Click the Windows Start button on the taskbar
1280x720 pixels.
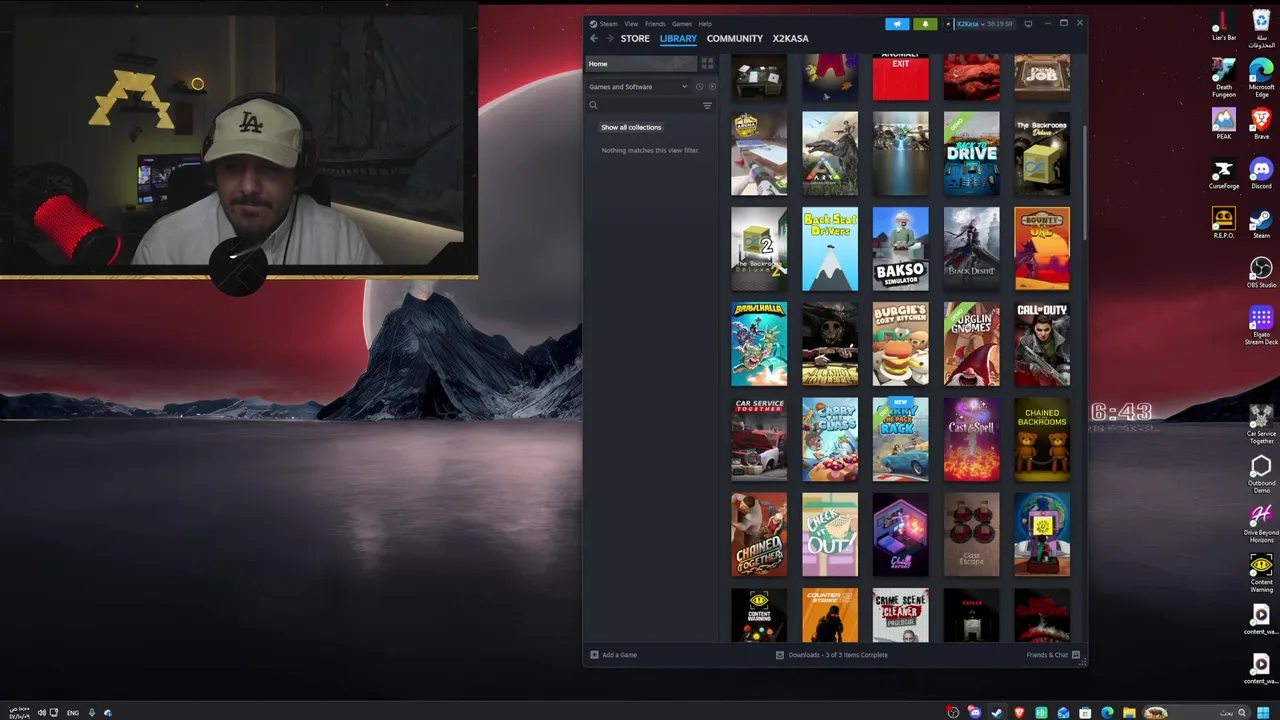(x=1263, y=713)
